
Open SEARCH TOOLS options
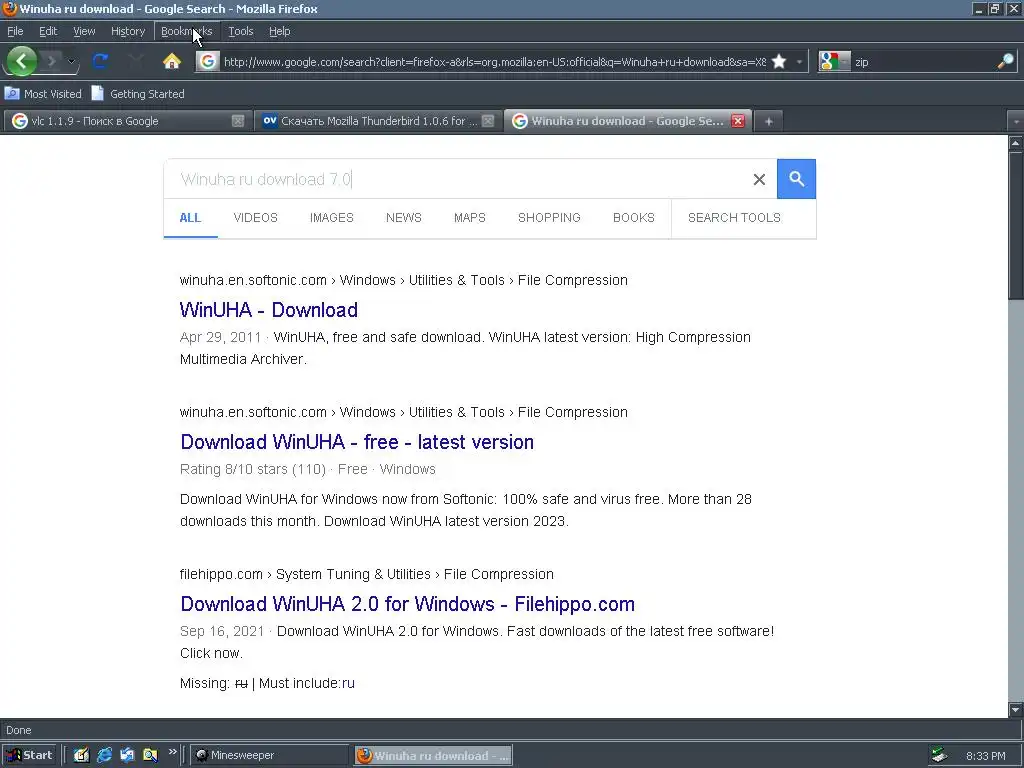coord(734,217)
